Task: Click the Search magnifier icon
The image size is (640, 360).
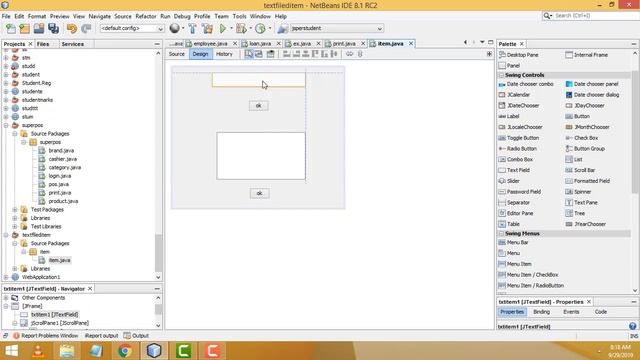Action: [547, 16]
